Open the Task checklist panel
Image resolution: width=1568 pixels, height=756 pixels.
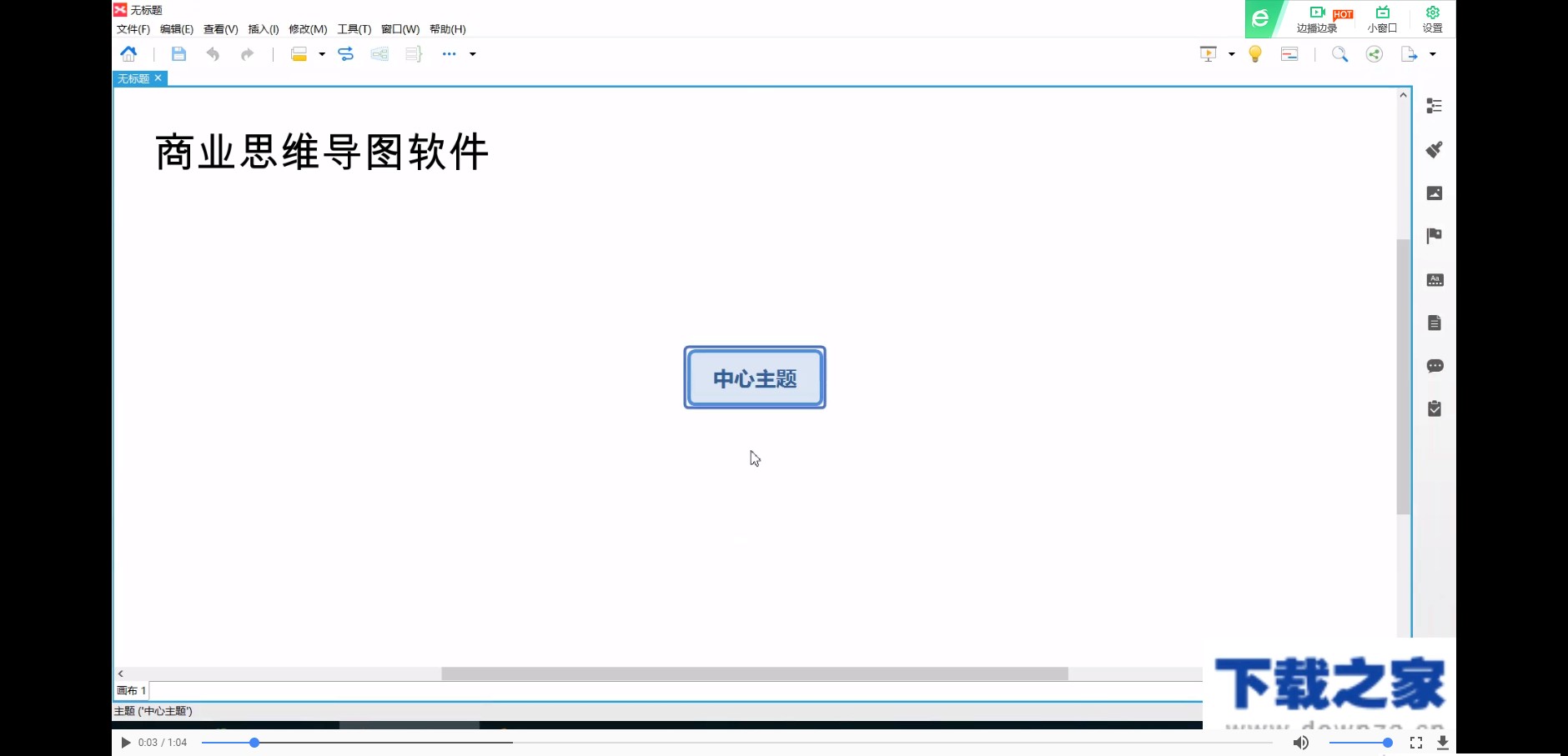tap(1435, 408)
